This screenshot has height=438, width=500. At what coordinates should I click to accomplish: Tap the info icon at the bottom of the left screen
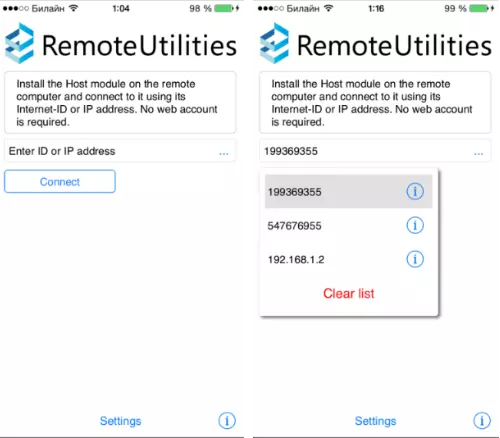(227, 421)
